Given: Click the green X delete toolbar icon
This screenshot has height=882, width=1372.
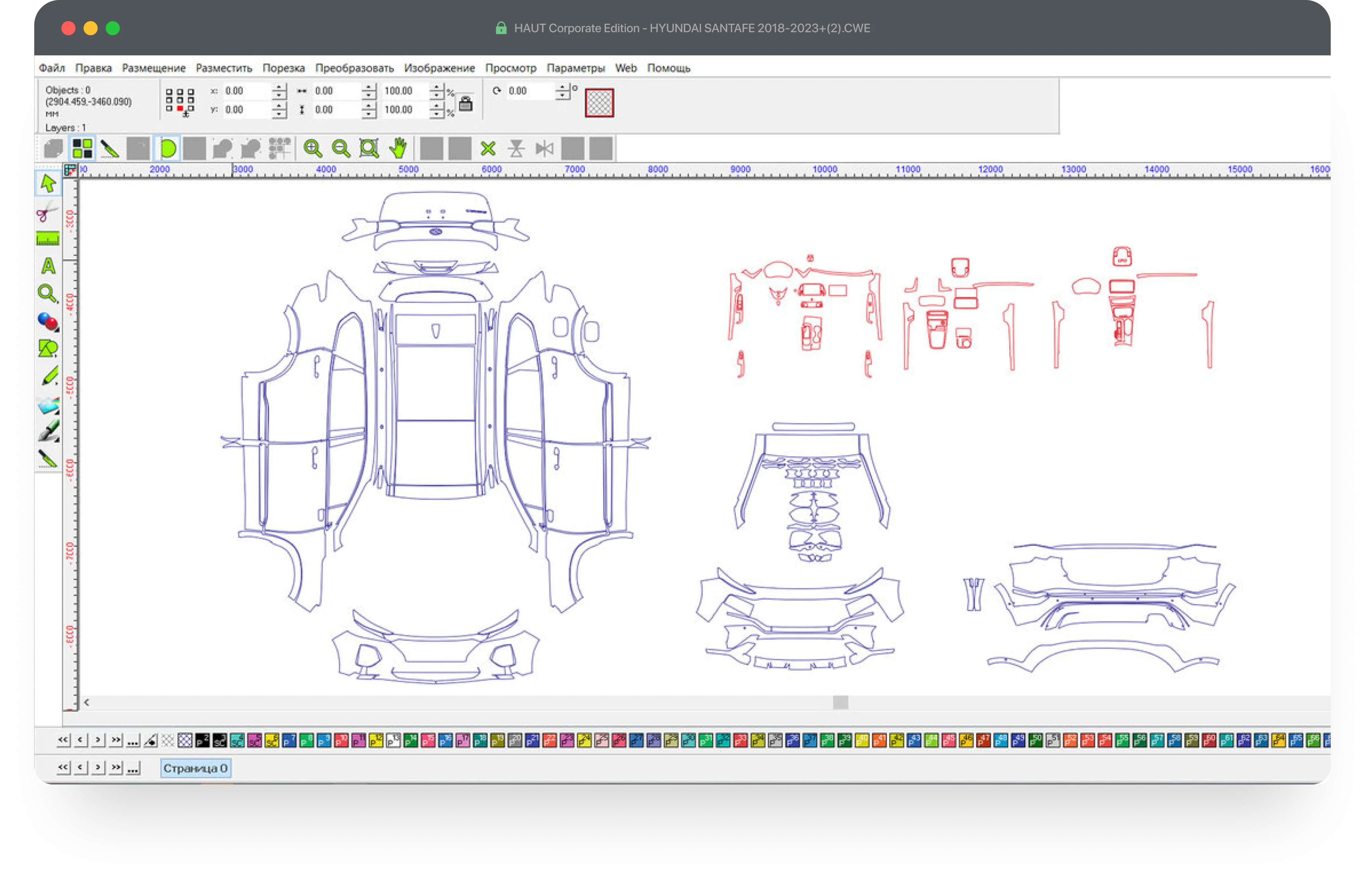Looking at the screenshot, I should click(x=488, y=149).
